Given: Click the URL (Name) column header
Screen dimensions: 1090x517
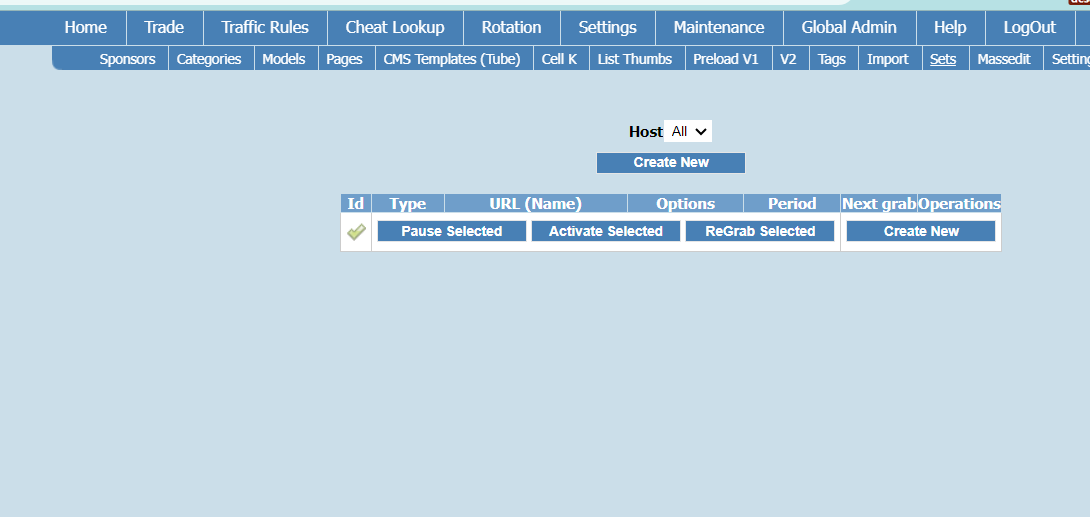Looking at the screenshot, I should click(536, 204).
